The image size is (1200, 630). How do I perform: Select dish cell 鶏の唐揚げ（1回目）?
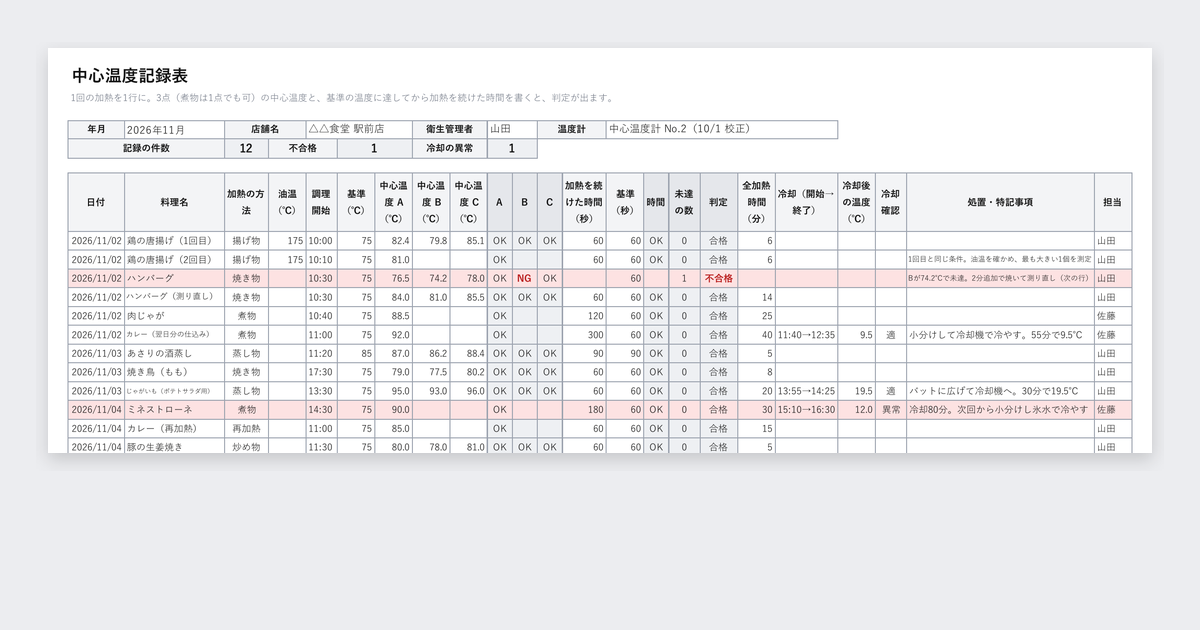(x=174, y=240)
